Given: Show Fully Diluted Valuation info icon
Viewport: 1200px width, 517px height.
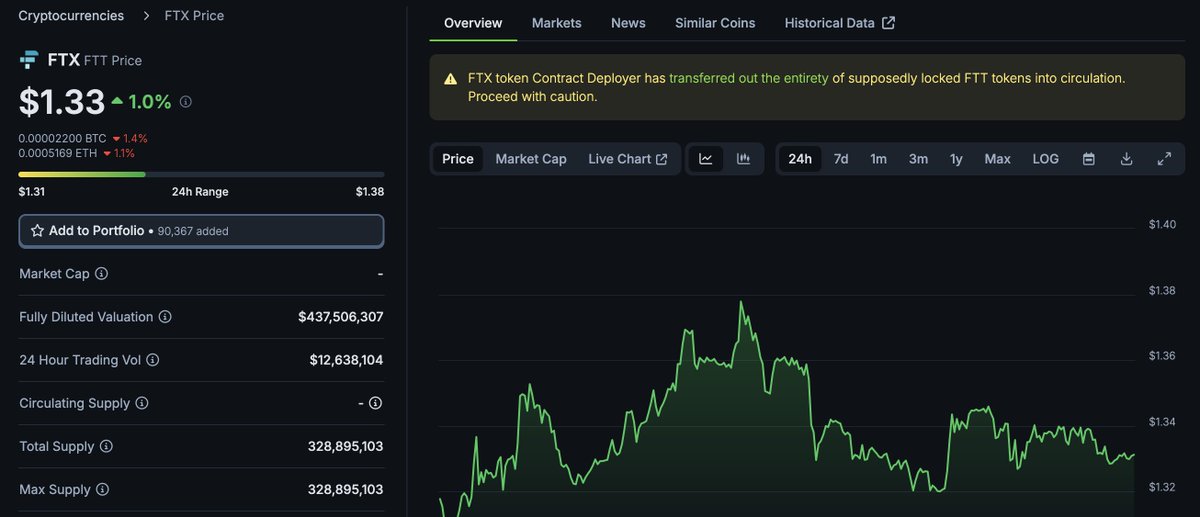Looking at the screenshot, I should tap(165, 317).
